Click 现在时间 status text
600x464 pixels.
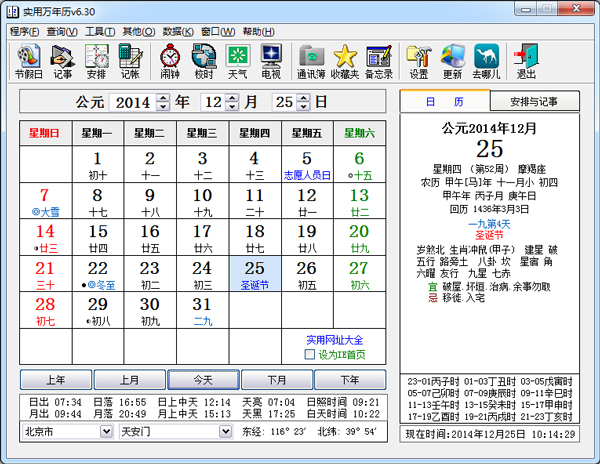490,434
